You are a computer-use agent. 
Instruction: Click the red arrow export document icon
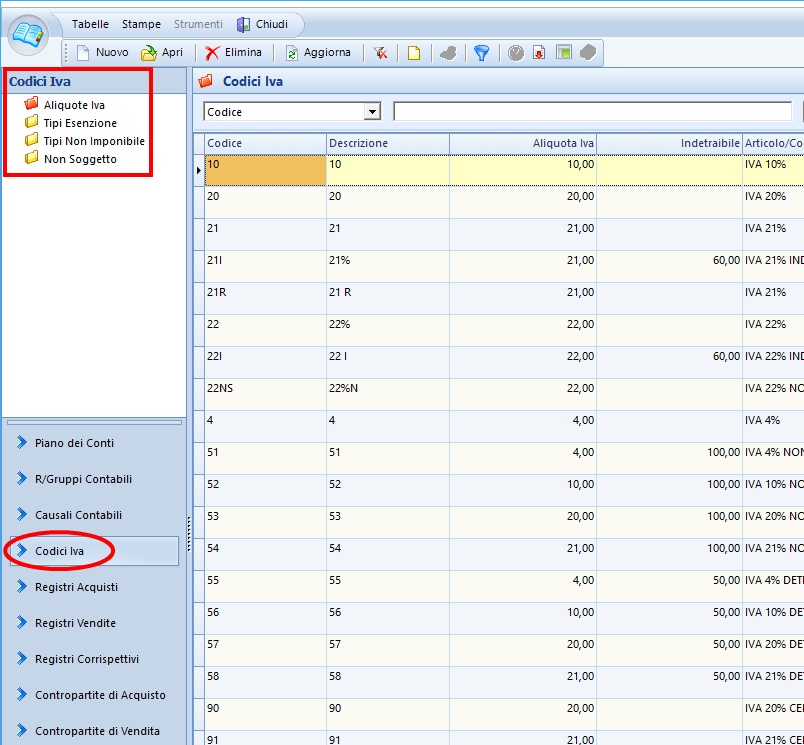click(539, 53)
